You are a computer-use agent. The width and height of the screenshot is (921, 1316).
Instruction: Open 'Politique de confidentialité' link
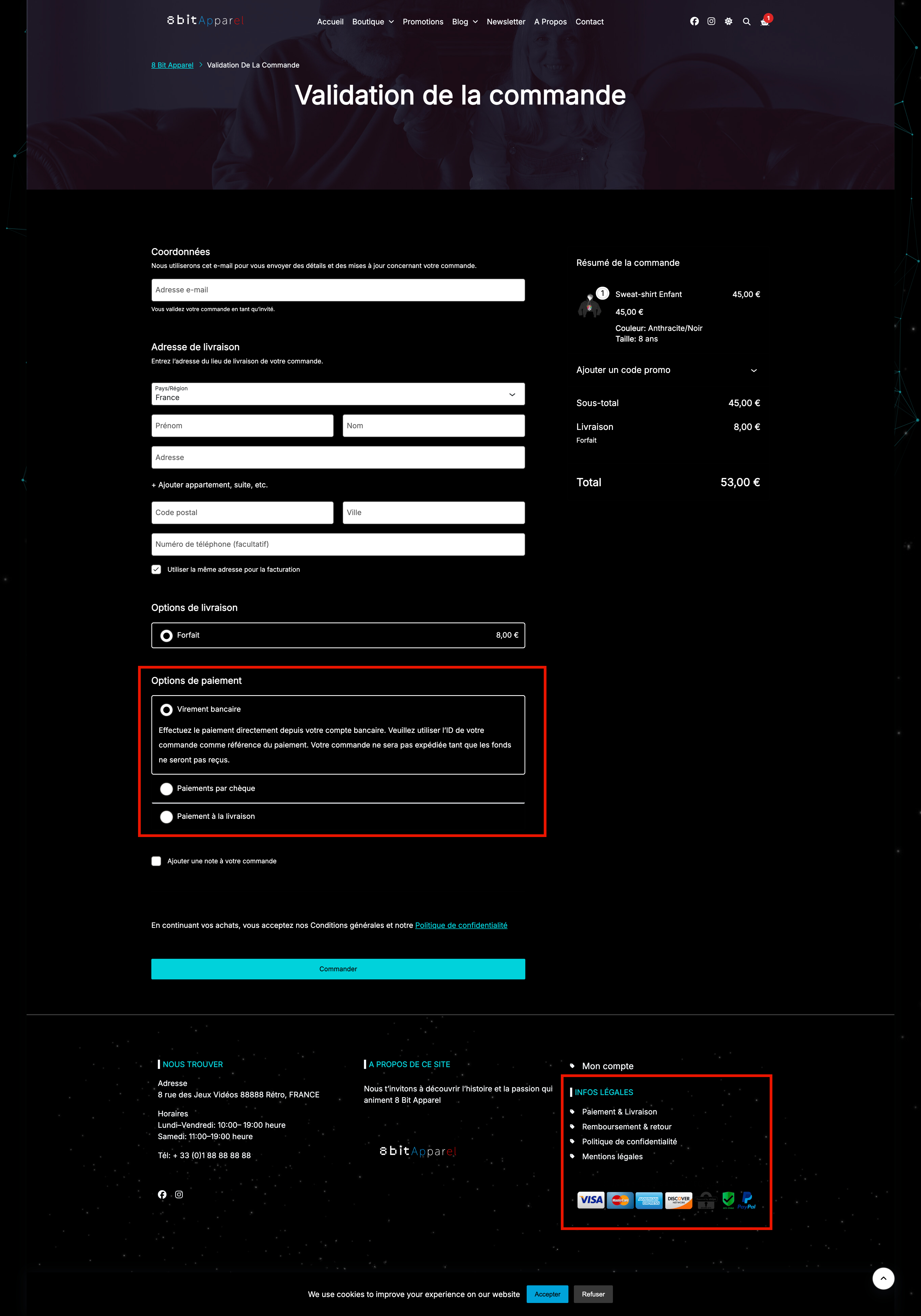pos(461,925)
